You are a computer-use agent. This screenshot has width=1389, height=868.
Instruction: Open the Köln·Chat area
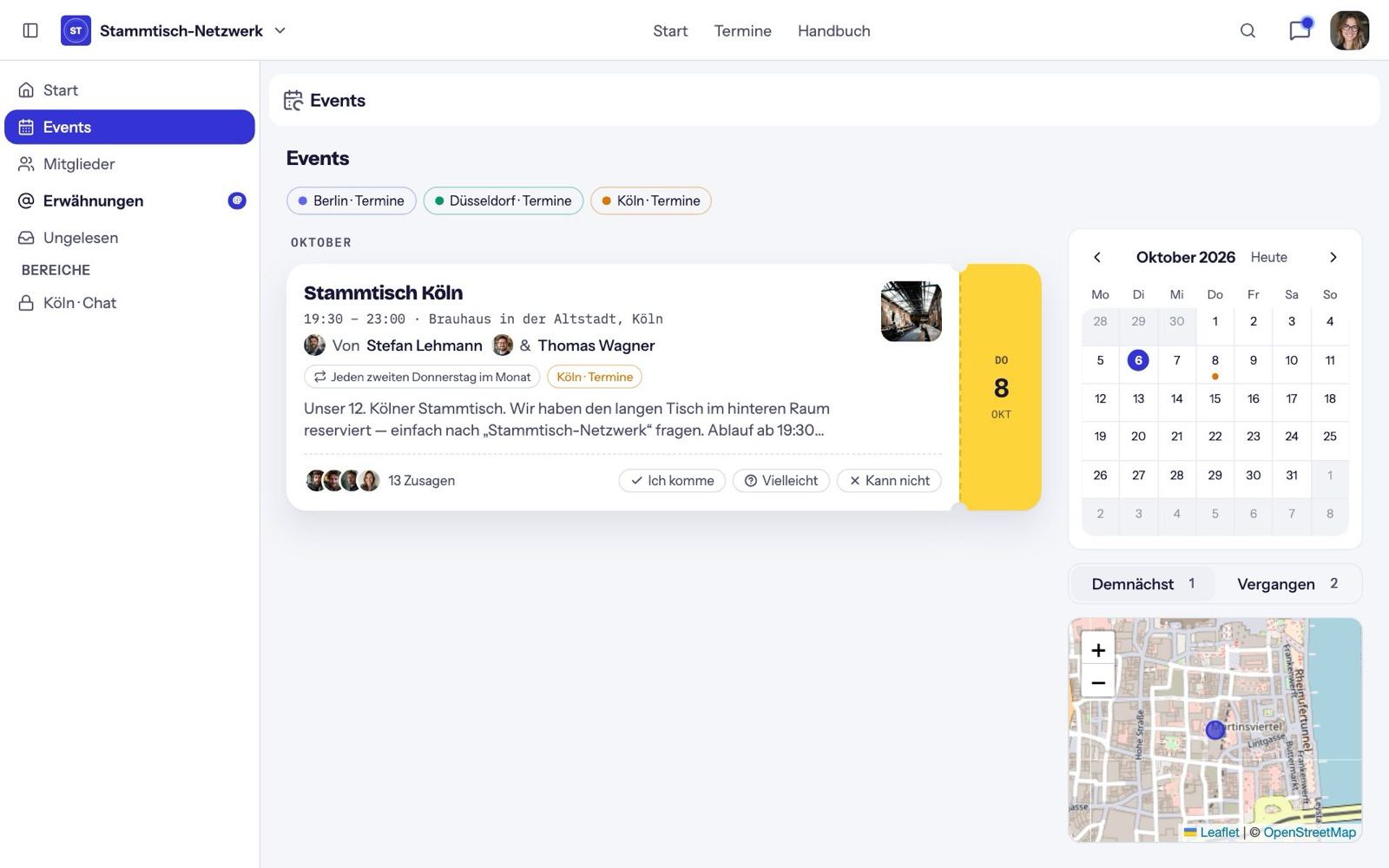click(129, 303)
